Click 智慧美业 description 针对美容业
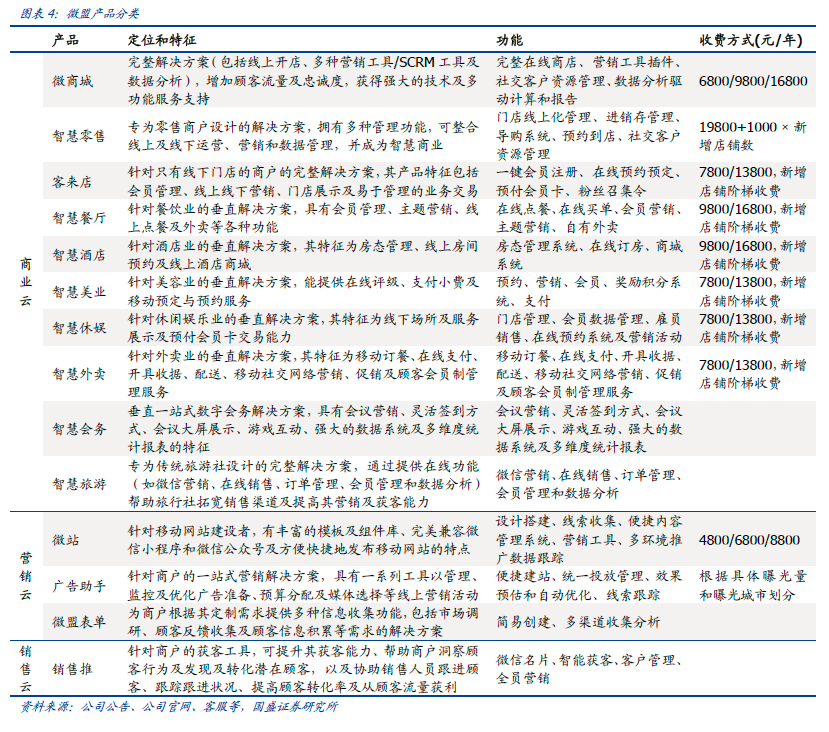Image resolution: width=829 pixels, height=732 pixels. click(303, 291)
